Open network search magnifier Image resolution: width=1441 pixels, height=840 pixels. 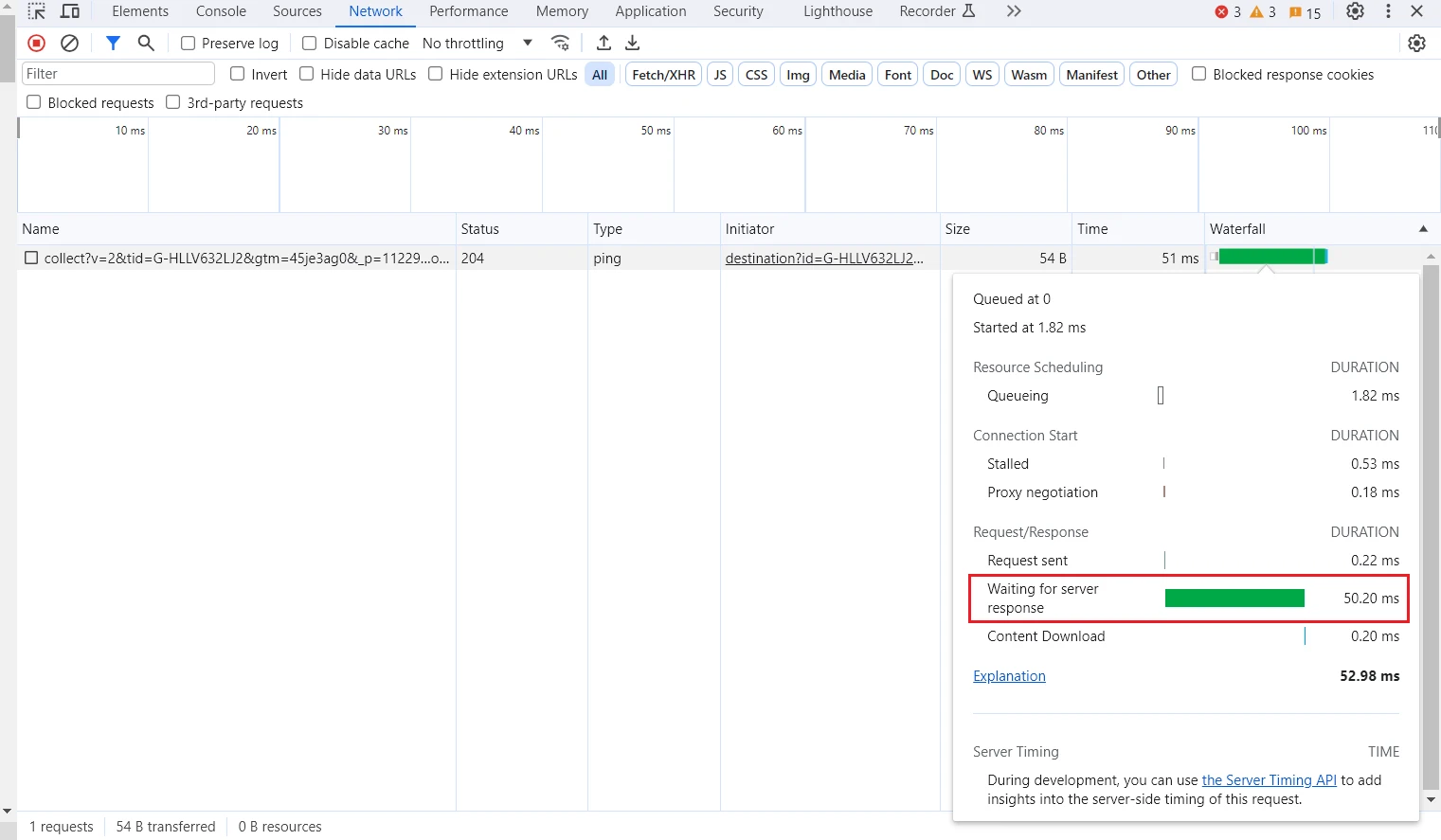click(x=146, y=43)
